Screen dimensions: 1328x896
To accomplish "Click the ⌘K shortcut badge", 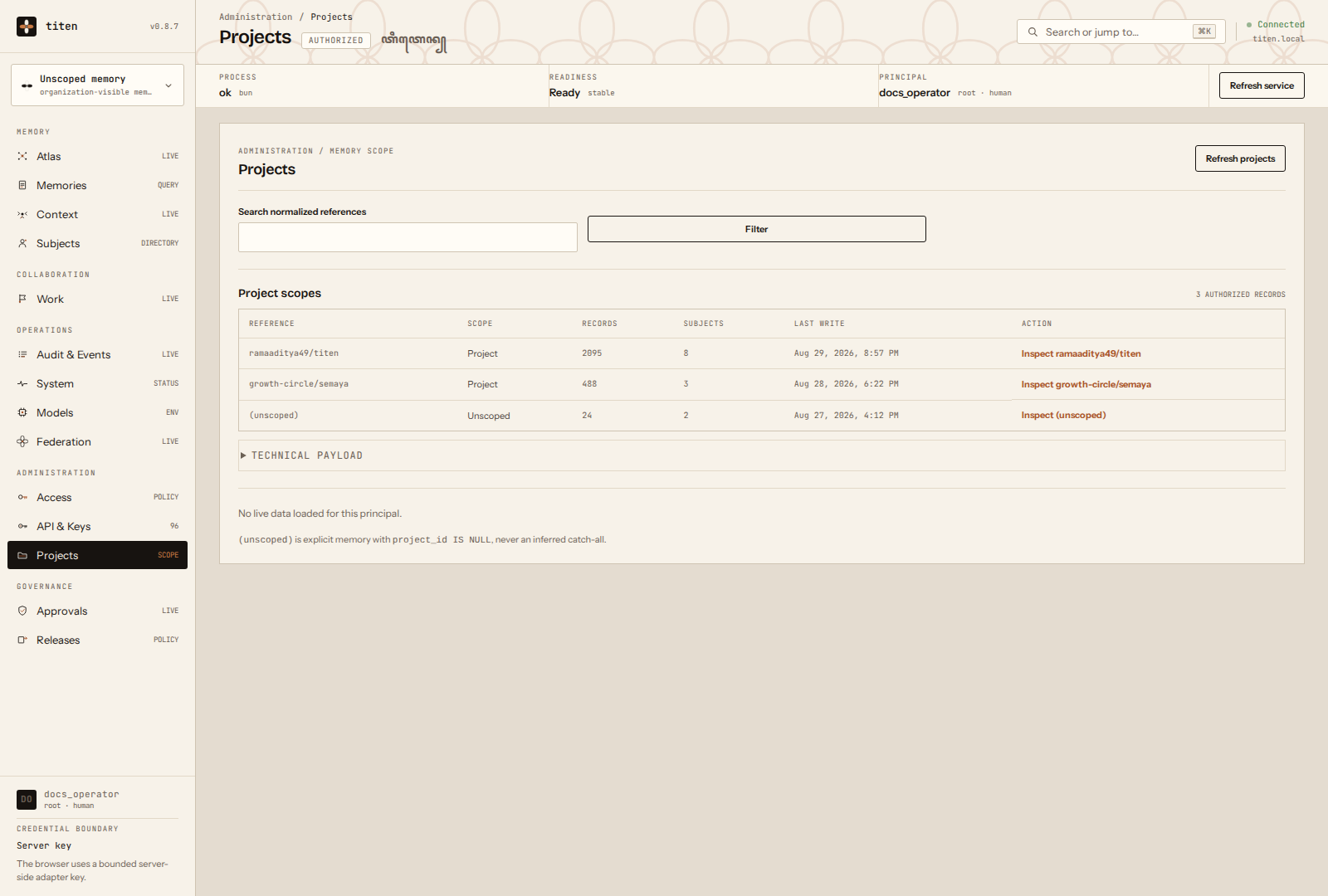I will coord(1204,32).
